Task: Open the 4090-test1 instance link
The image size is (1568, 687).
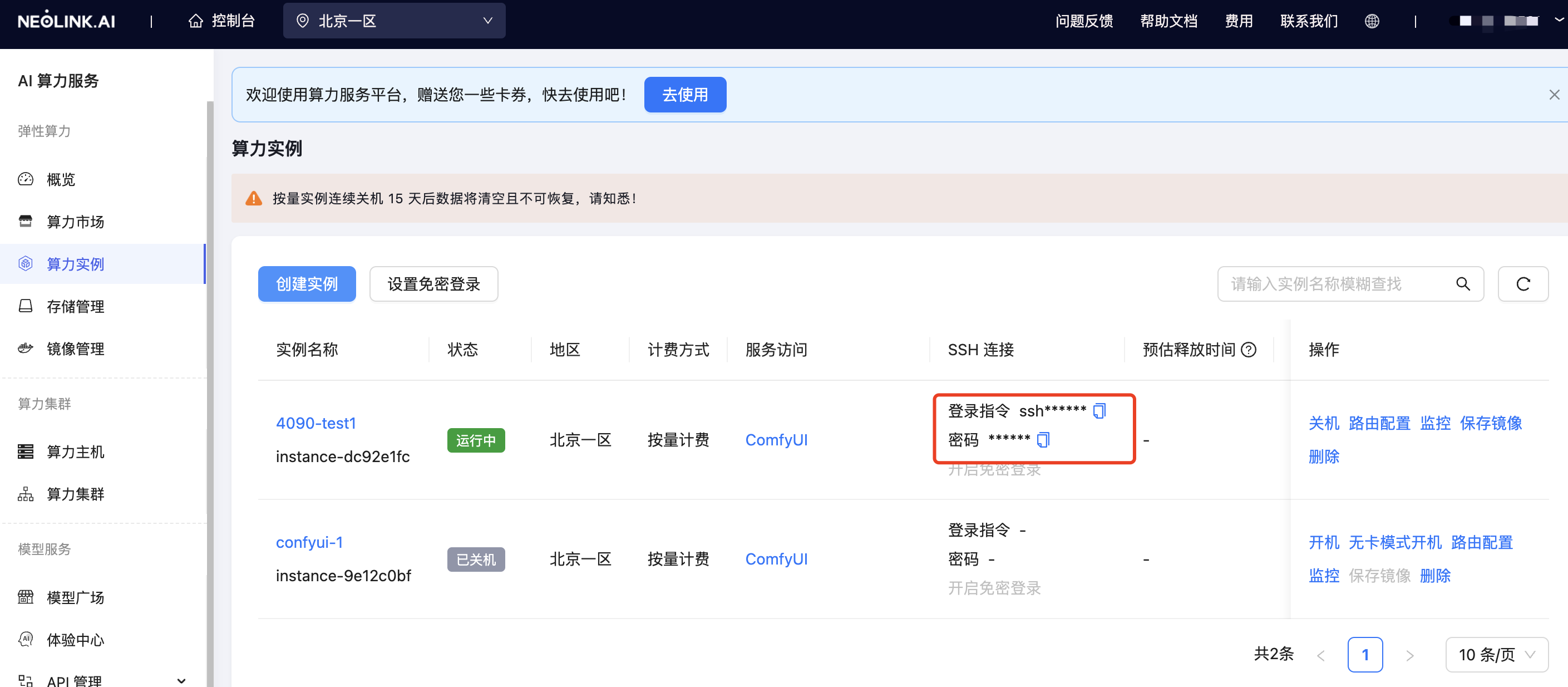Action: 316,423
